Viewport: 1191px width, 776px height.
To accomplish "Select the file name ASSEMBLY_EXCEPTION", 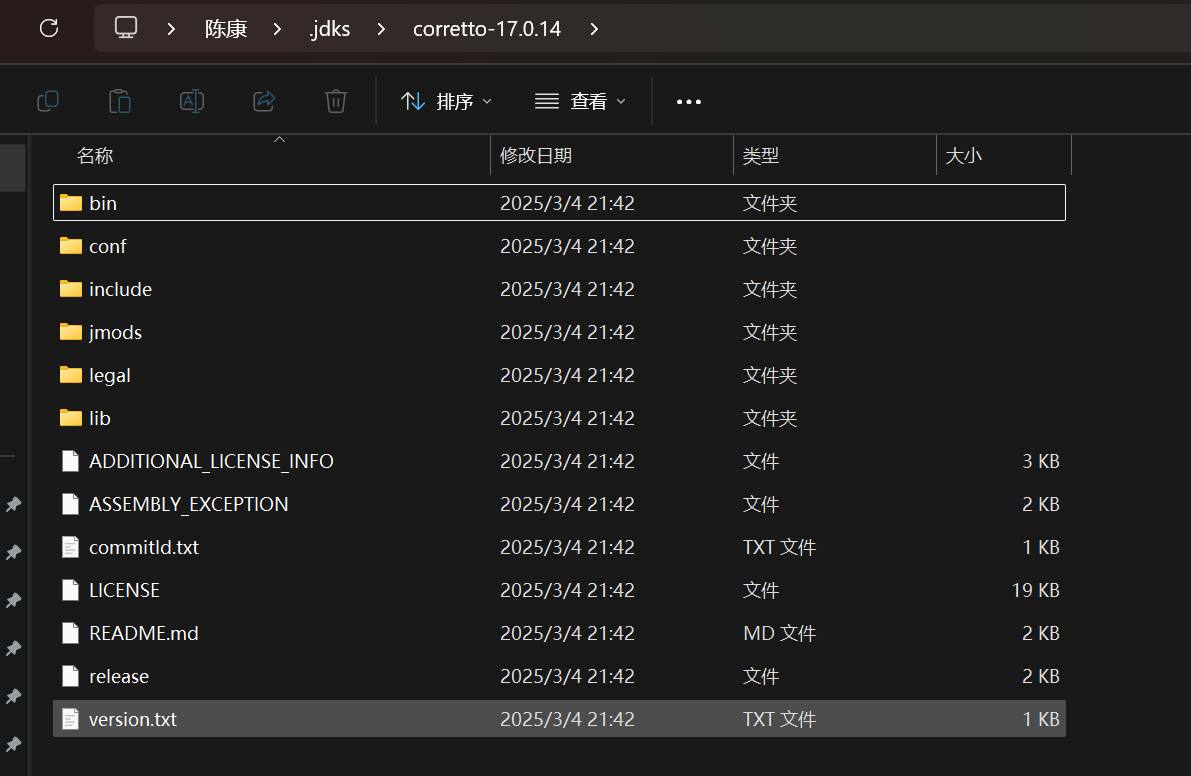I will [x=188, y=504].
